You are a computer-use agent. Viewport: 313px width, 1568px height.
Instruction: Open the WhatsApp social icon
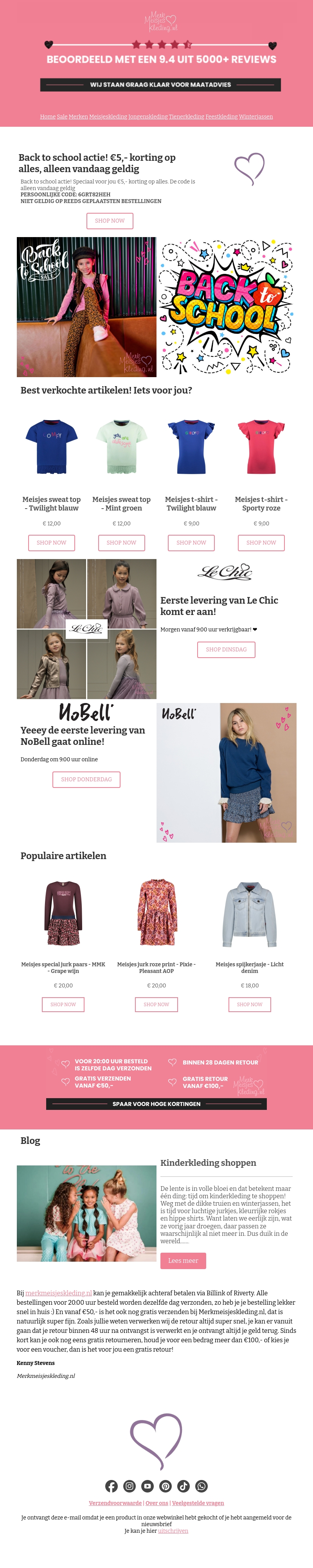click(x=201, y=1486)
